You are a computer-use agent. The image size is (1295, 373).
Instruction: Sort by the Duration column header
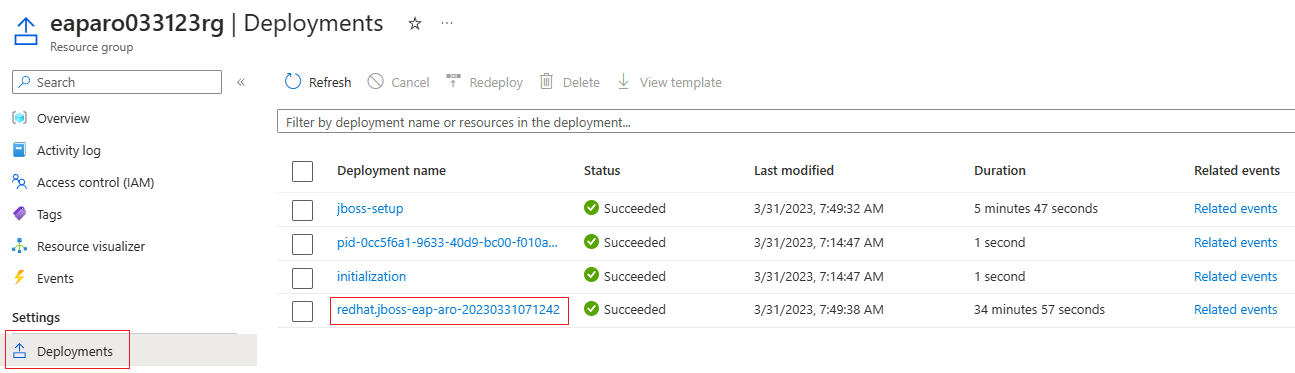point(1000,171)
